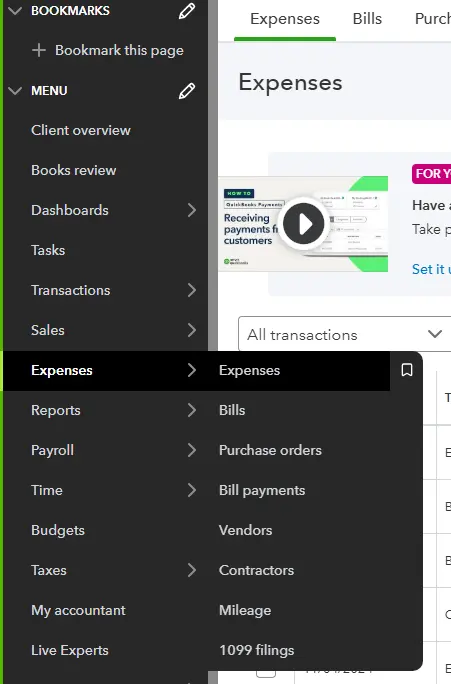This screenshot has width=451, height=684.
Task: Choose Purchase orders in the flyout
Action: pyautogui.click(x=270, y=450)
